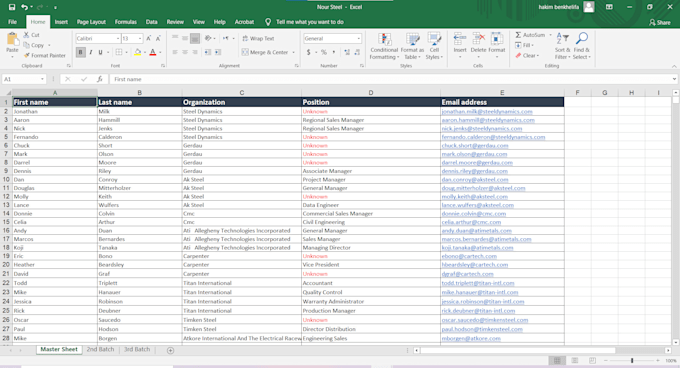Open Cell Styles gallery
680x368 pixels.
coord(434,46)
